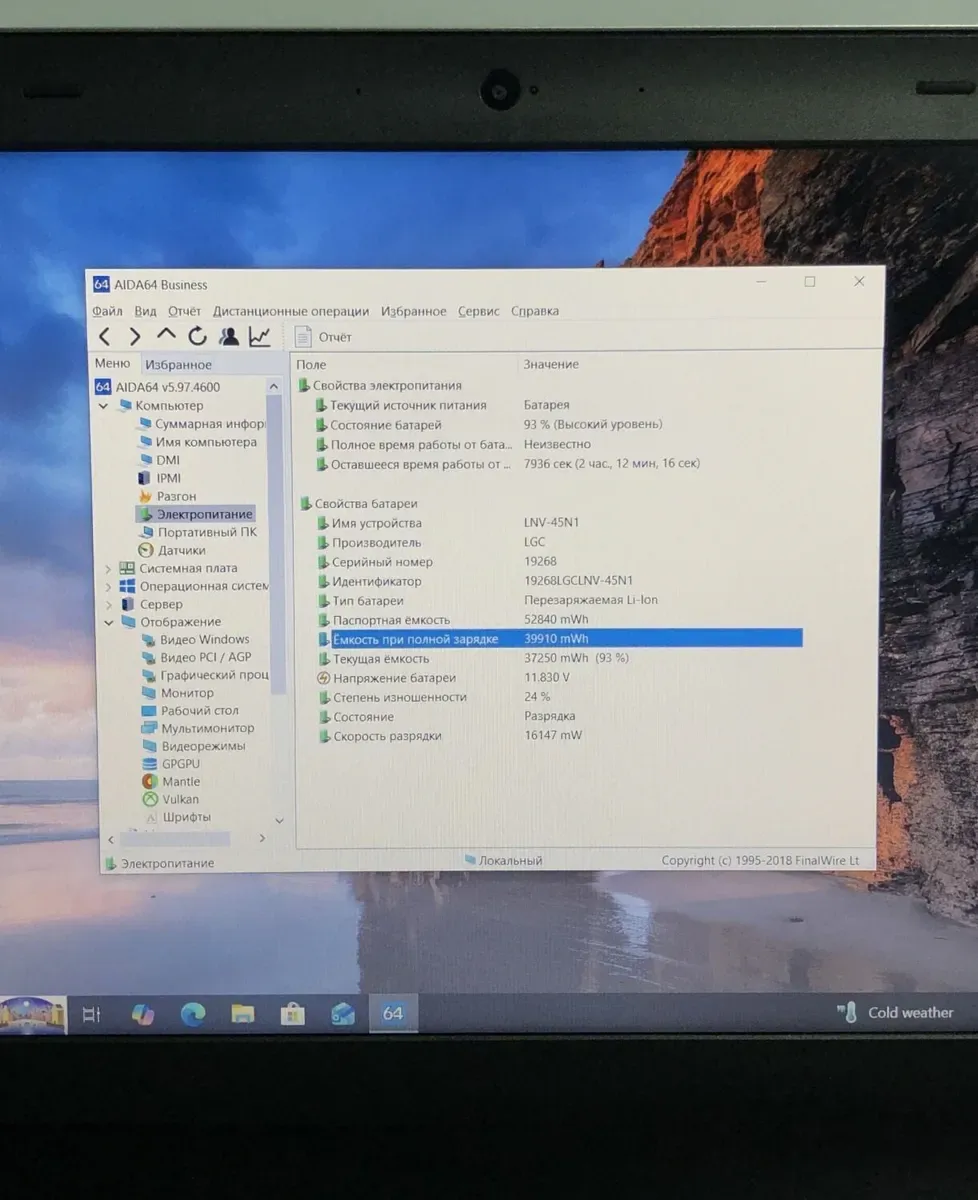
Task: Open user management icon in toolbar
Action: click(229, 337)
